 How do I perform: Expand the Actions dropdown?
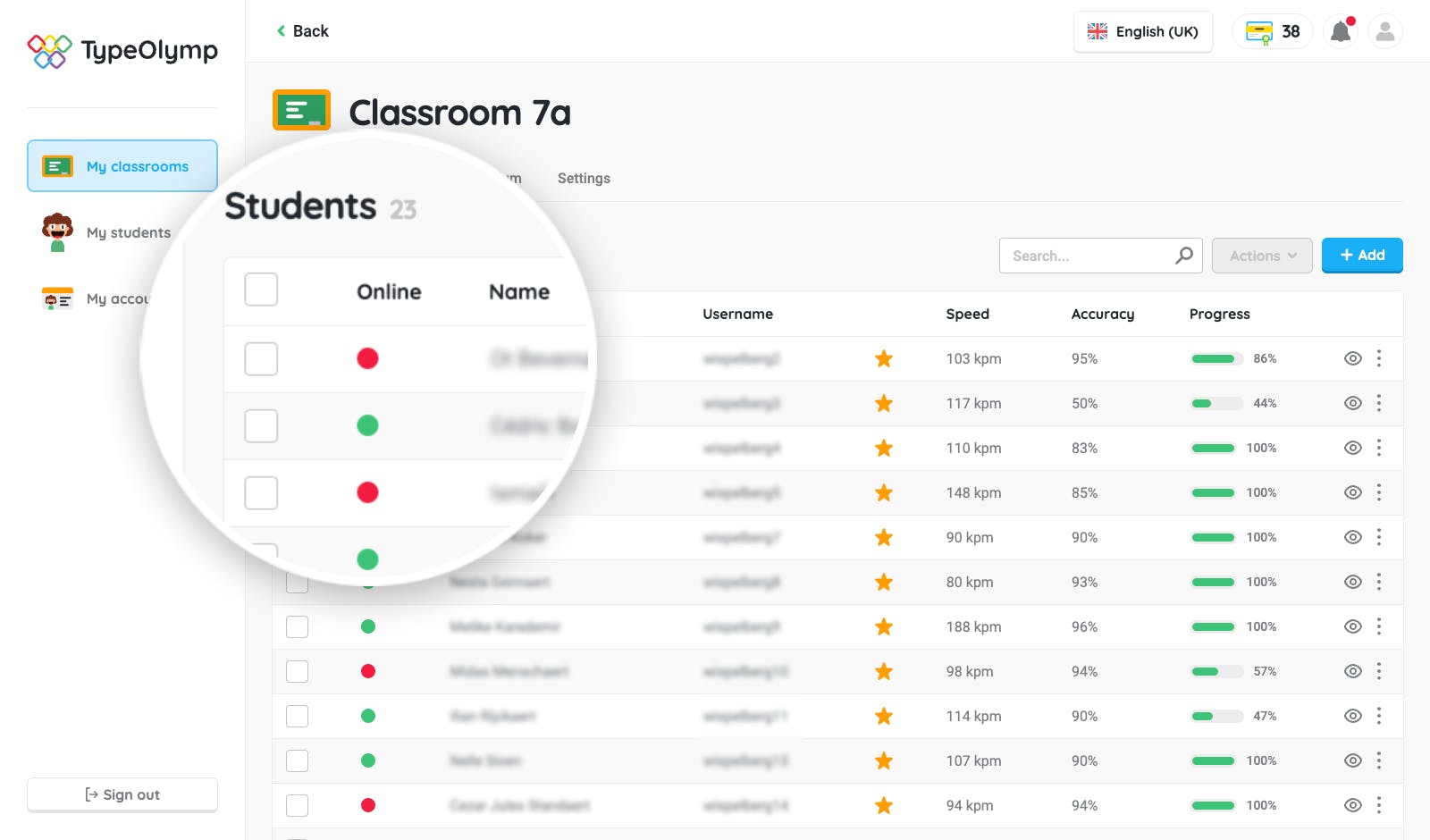(x=1262, y=256)
